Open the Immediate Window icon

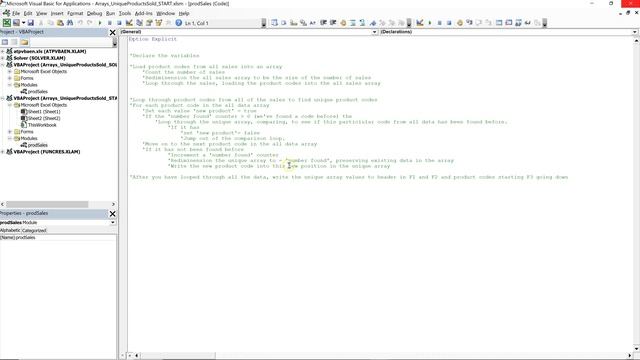pos(509,23)
